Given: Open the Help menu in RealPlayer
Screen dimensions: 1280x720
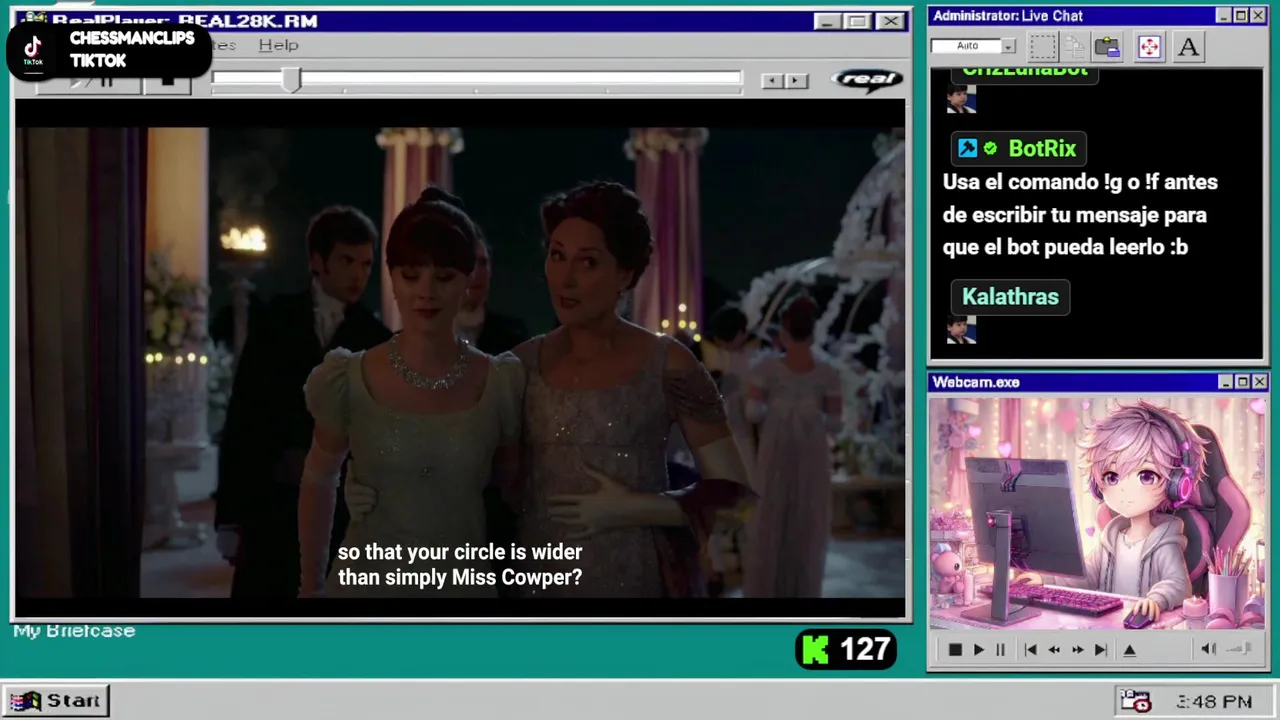Looking at the screenshot, I should click(278, 45).
